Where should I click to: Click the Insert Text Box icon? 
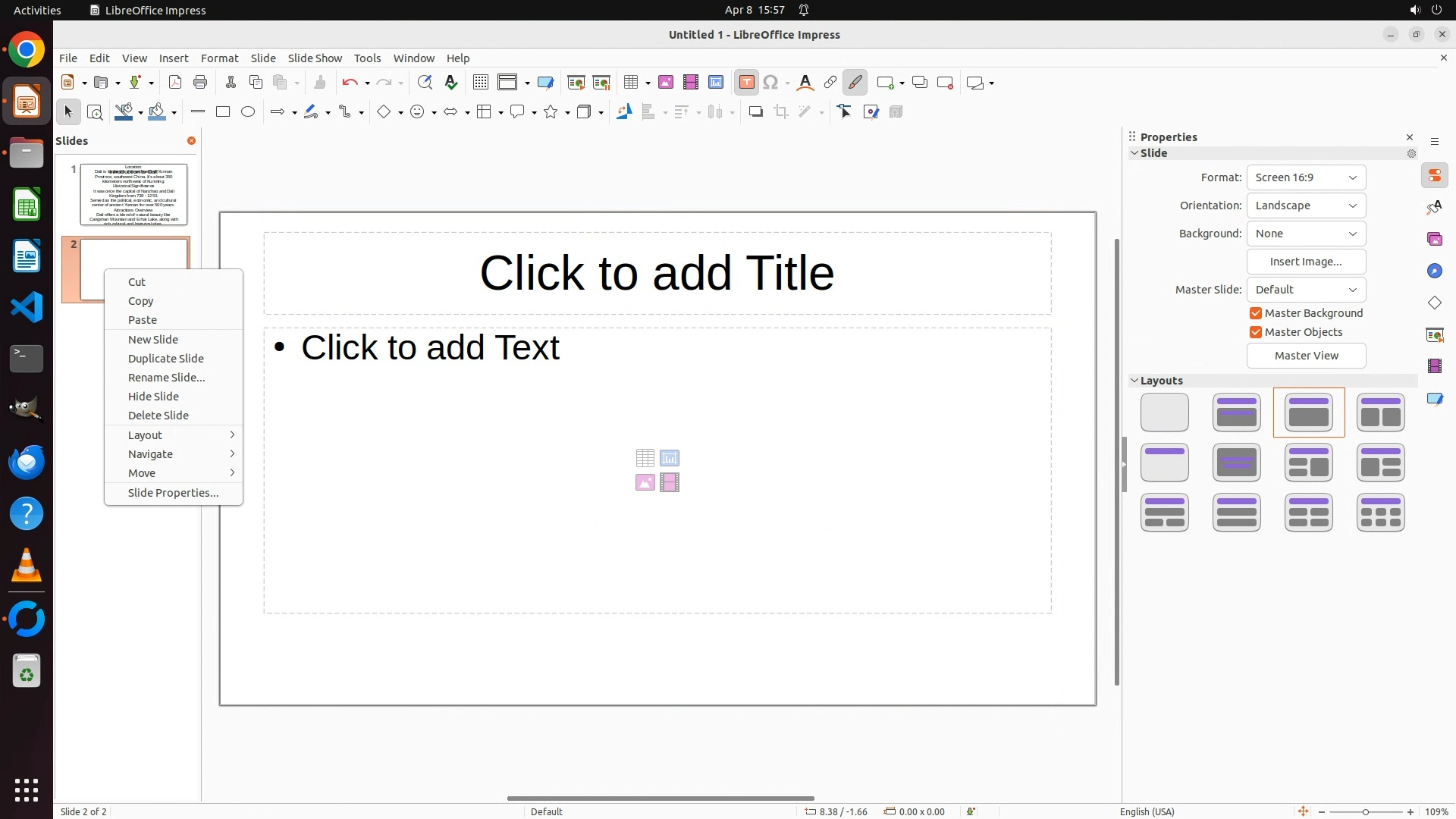747,83
